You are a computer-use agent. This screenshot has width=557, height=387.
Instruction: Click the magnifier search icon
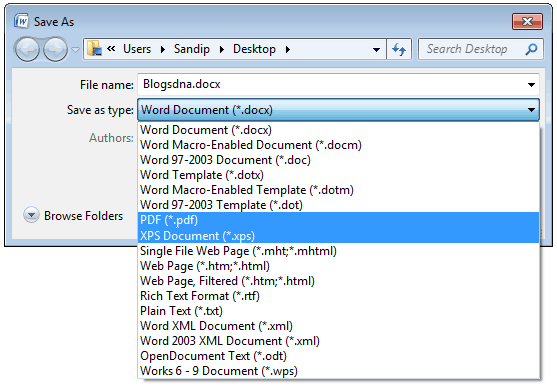(x=531, y=49)
